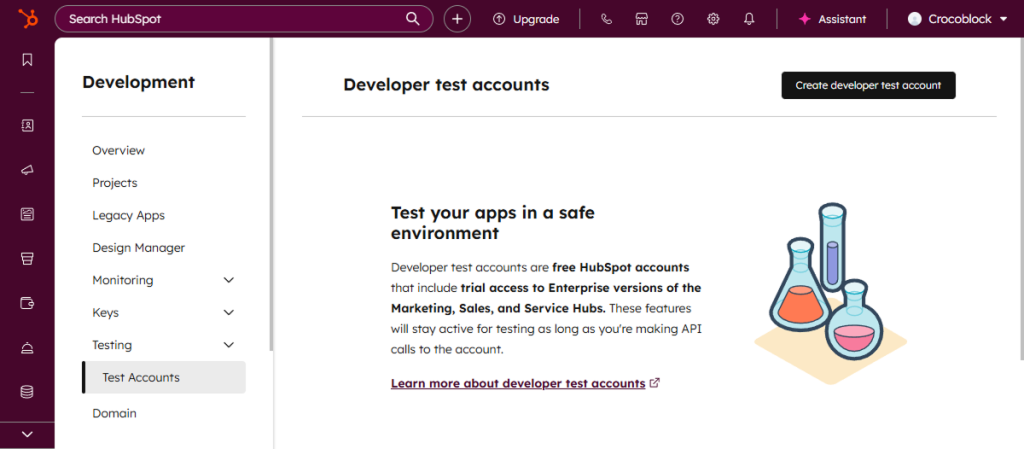Open the phone calling icon
The height and width of the screenshot is (449, 1024).
[x=606, y=19]
